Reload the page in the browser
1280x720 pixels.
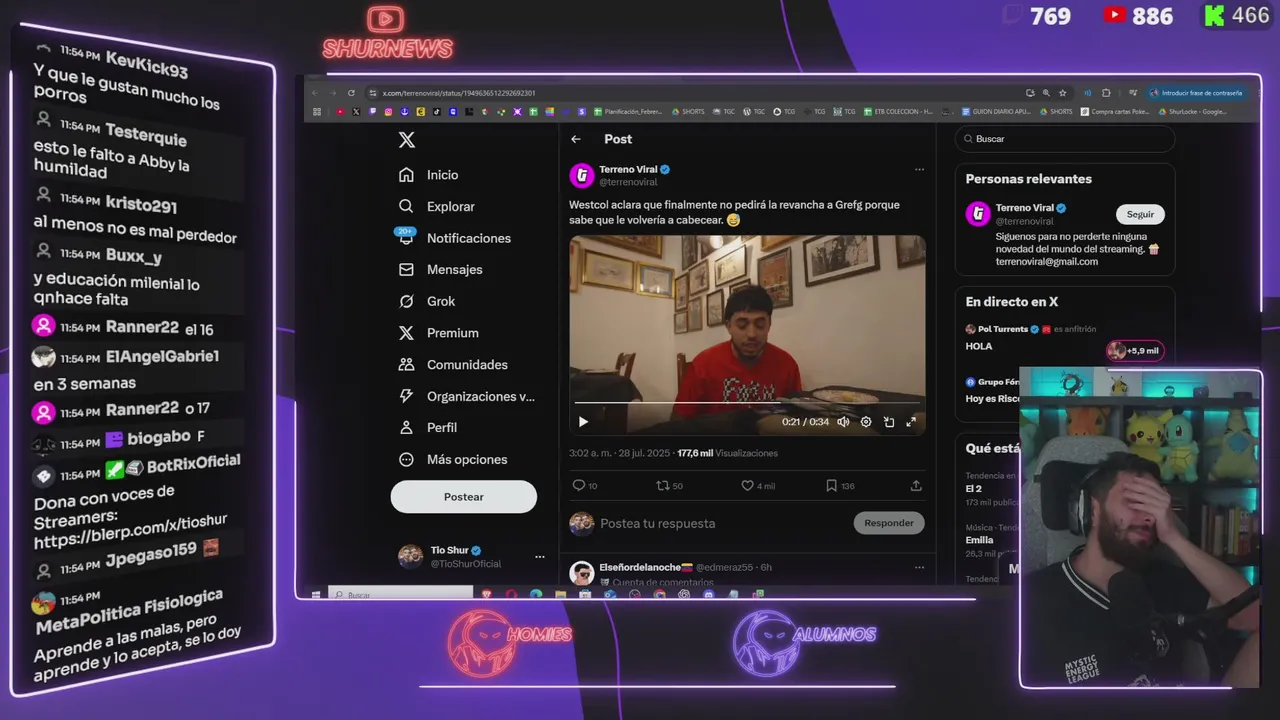coord(351,93)
